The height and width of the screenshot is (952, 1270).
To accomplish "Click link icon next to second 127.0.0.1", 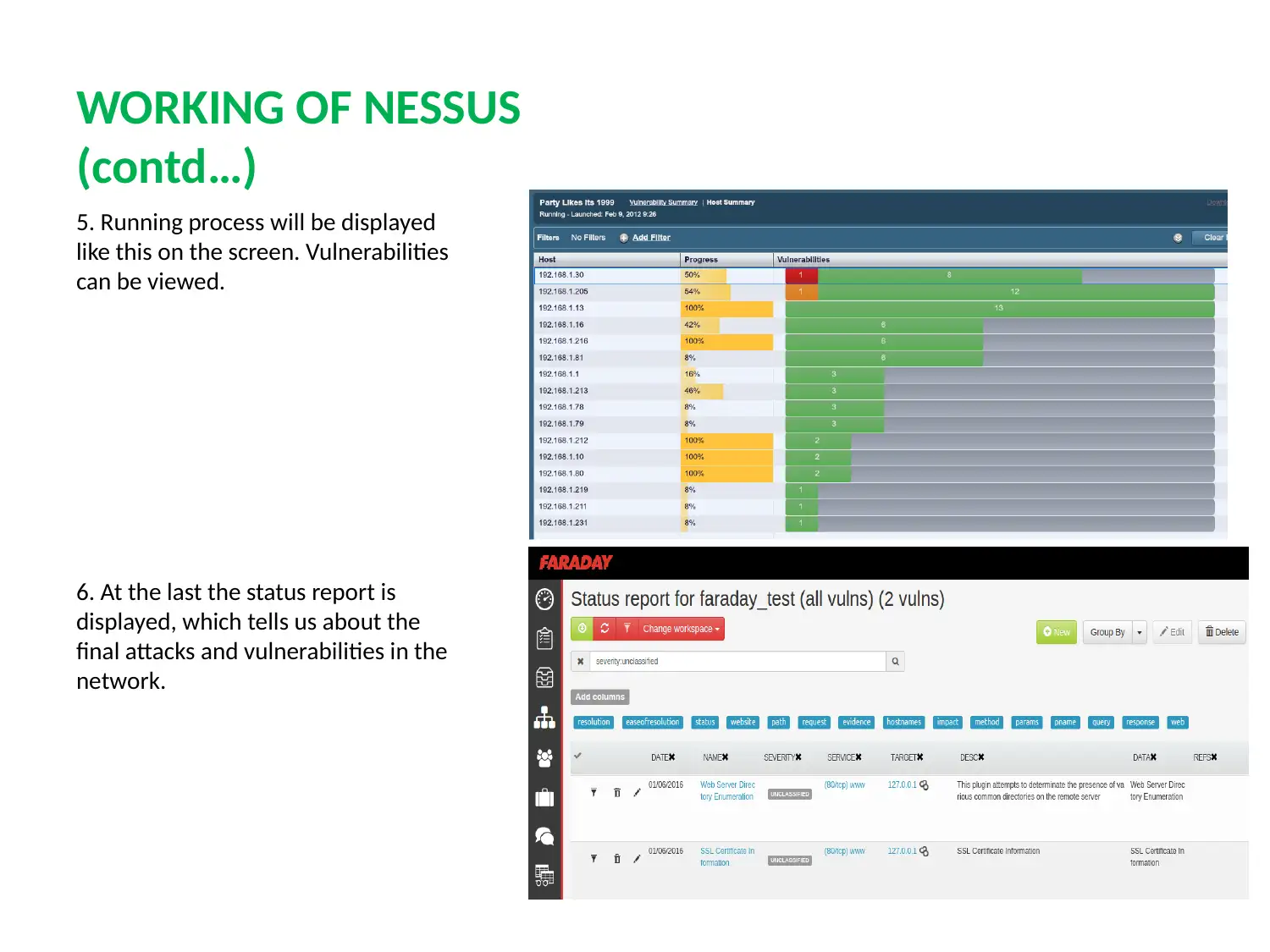I will pos(925,851).
